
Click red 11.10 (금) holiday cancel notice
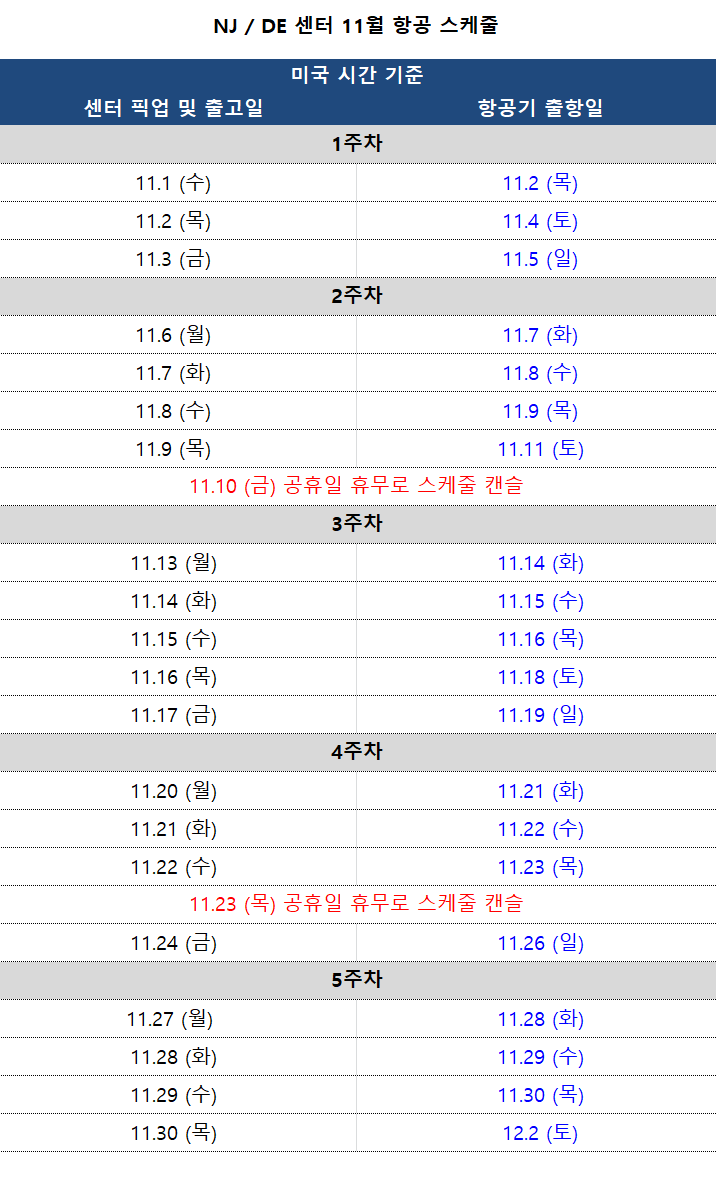[356, 486]
